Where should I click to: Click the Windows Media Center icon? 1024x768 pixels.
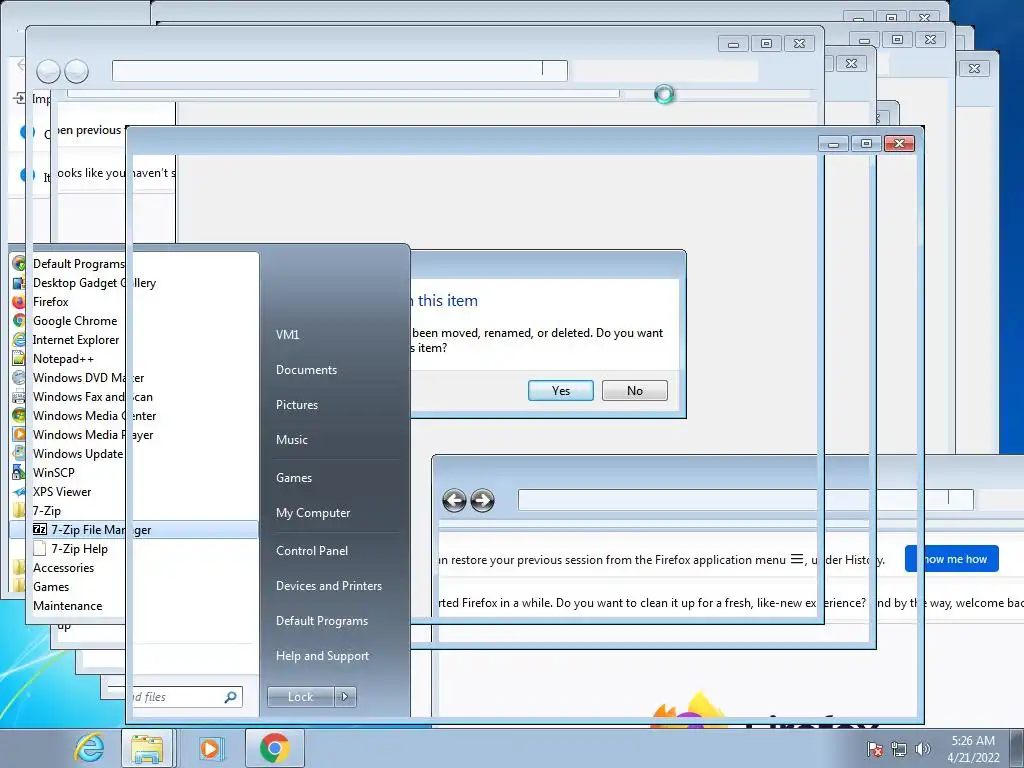tap(19, 415)
